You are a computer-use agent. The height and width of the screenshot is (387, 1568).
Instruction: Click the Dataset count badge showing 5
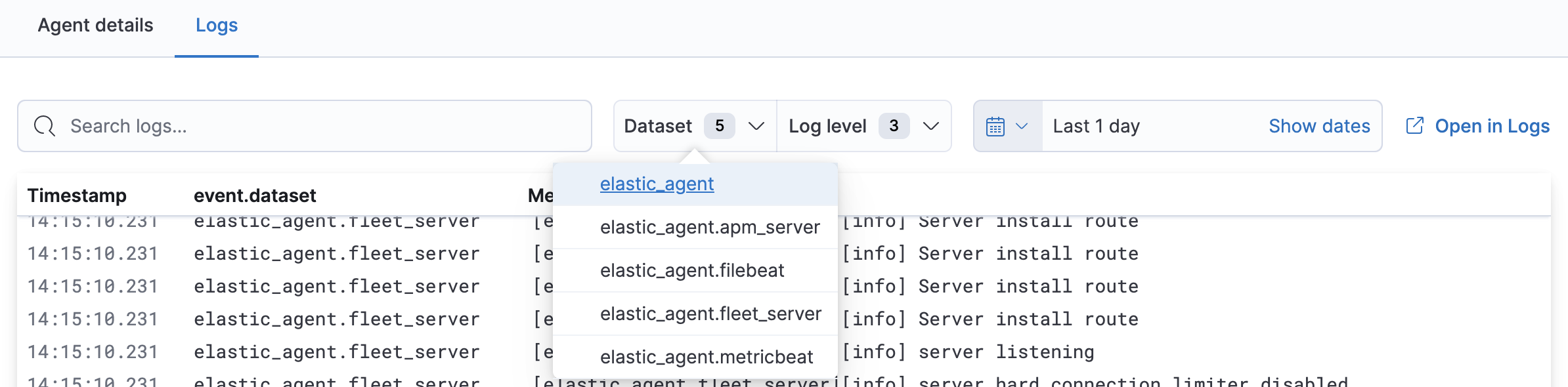(x=719, y=126)
